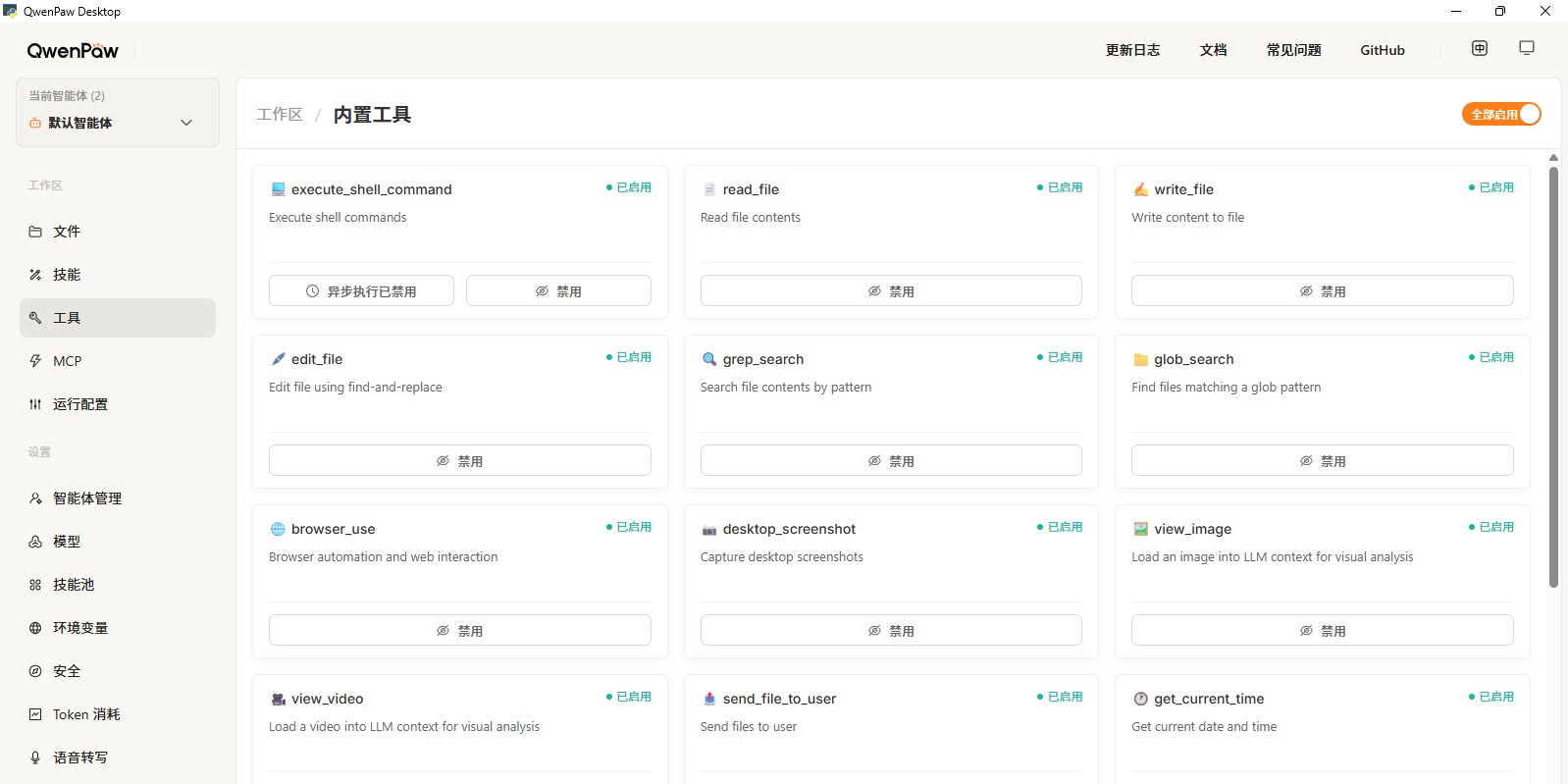Click the view_video 已启用 status

[629, 697]
